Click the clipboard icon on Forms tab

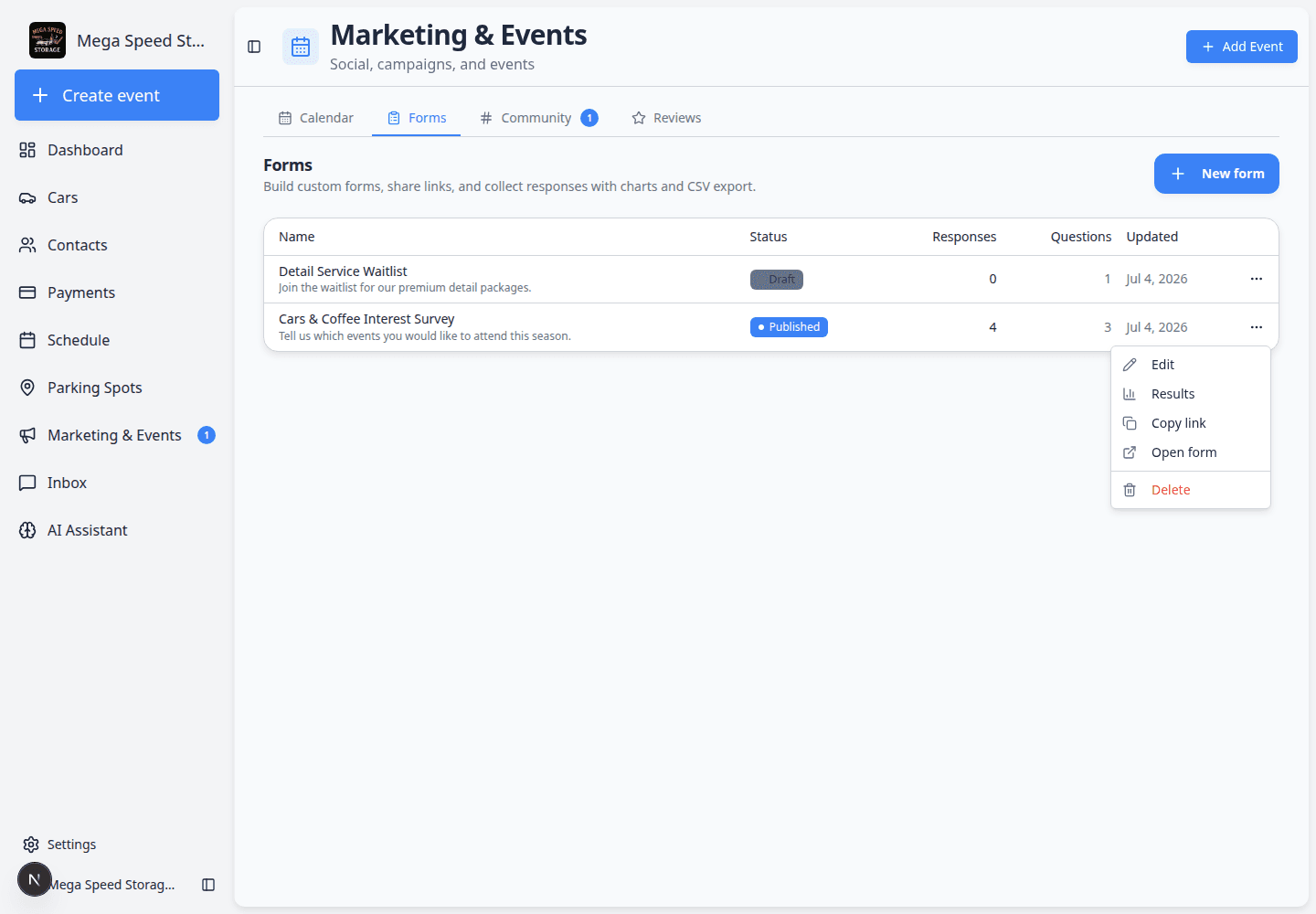[x=394, y=118]
